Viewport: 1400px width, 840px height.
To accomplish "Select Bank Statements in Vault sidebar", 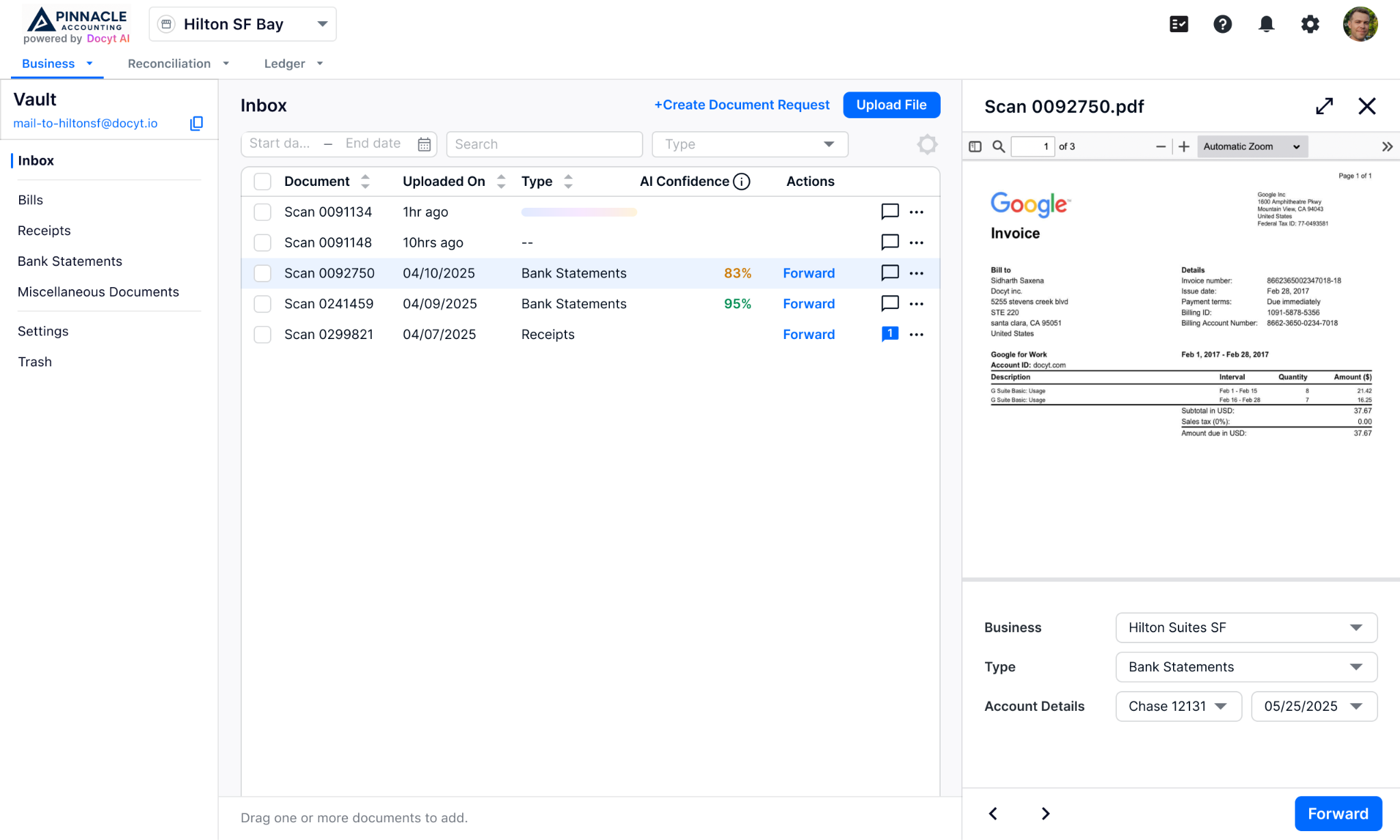I will [x=70, y=261].
